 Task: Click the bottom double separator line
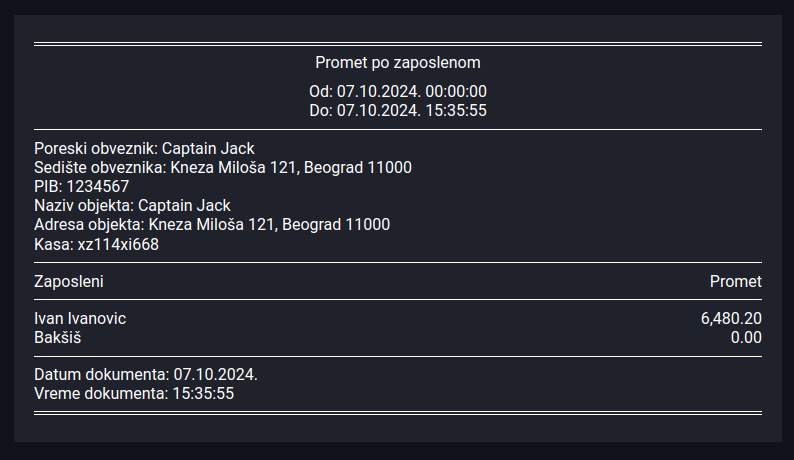[398, 413]
